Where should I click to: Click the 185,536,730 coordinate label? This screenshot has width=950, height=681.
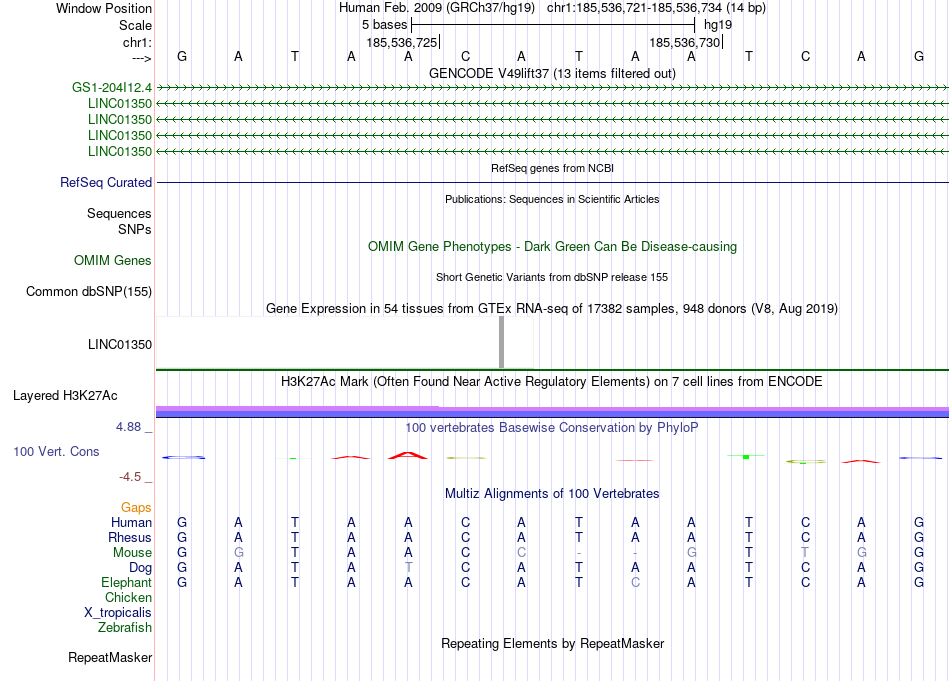(x=685, y=42)
